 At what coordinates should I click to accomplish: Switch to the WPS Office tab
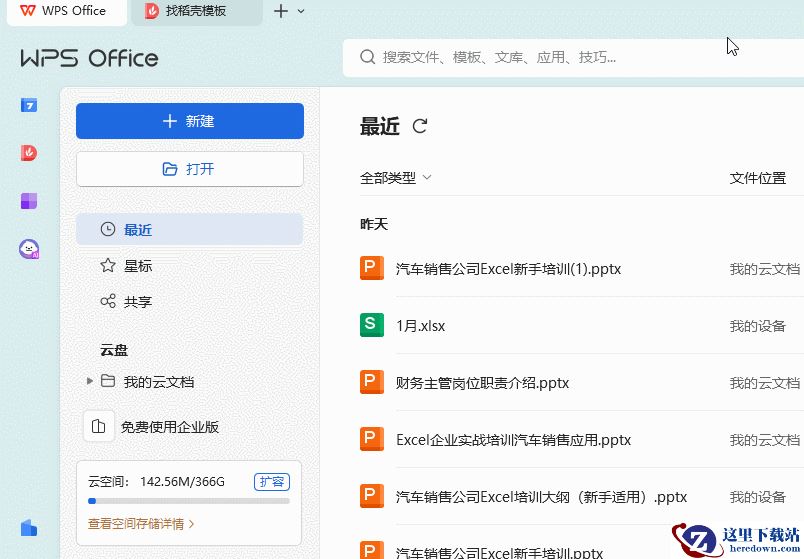[x=67, y=11]
